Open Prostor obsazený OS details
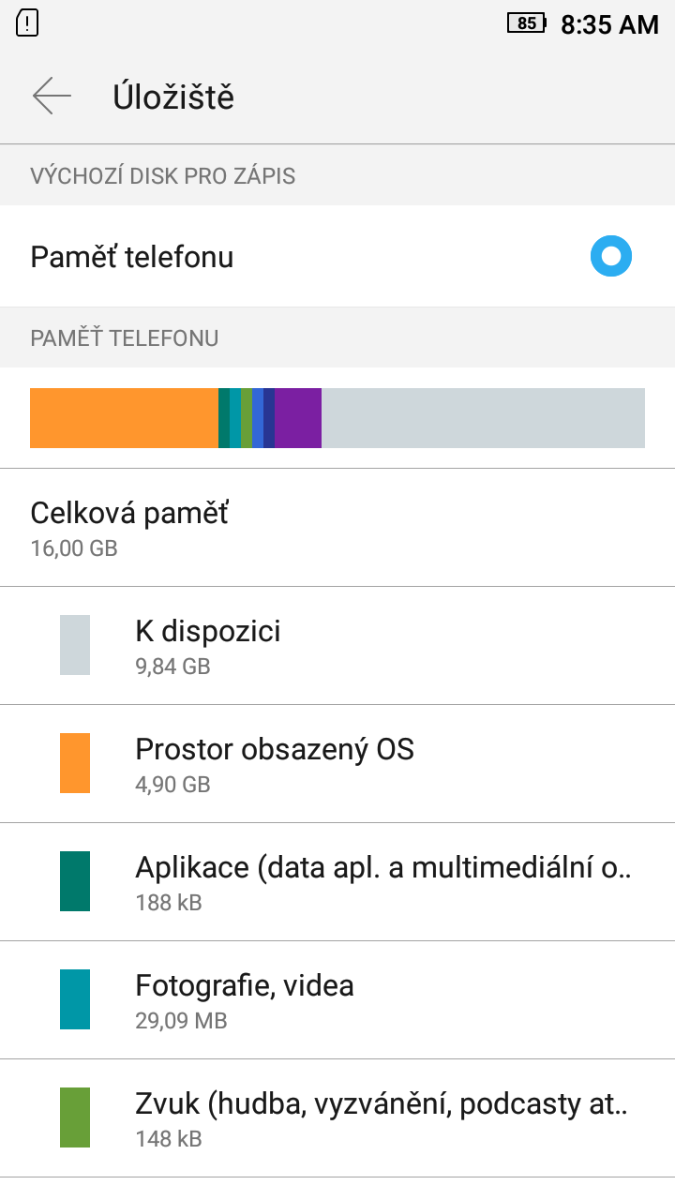Image resolution: width=675 pixels, height=1200 pixels. 380,764
